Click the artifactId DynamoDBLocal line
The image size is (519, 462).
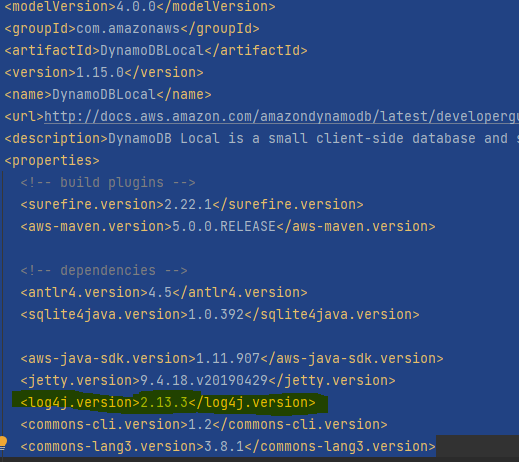[156, 51]
